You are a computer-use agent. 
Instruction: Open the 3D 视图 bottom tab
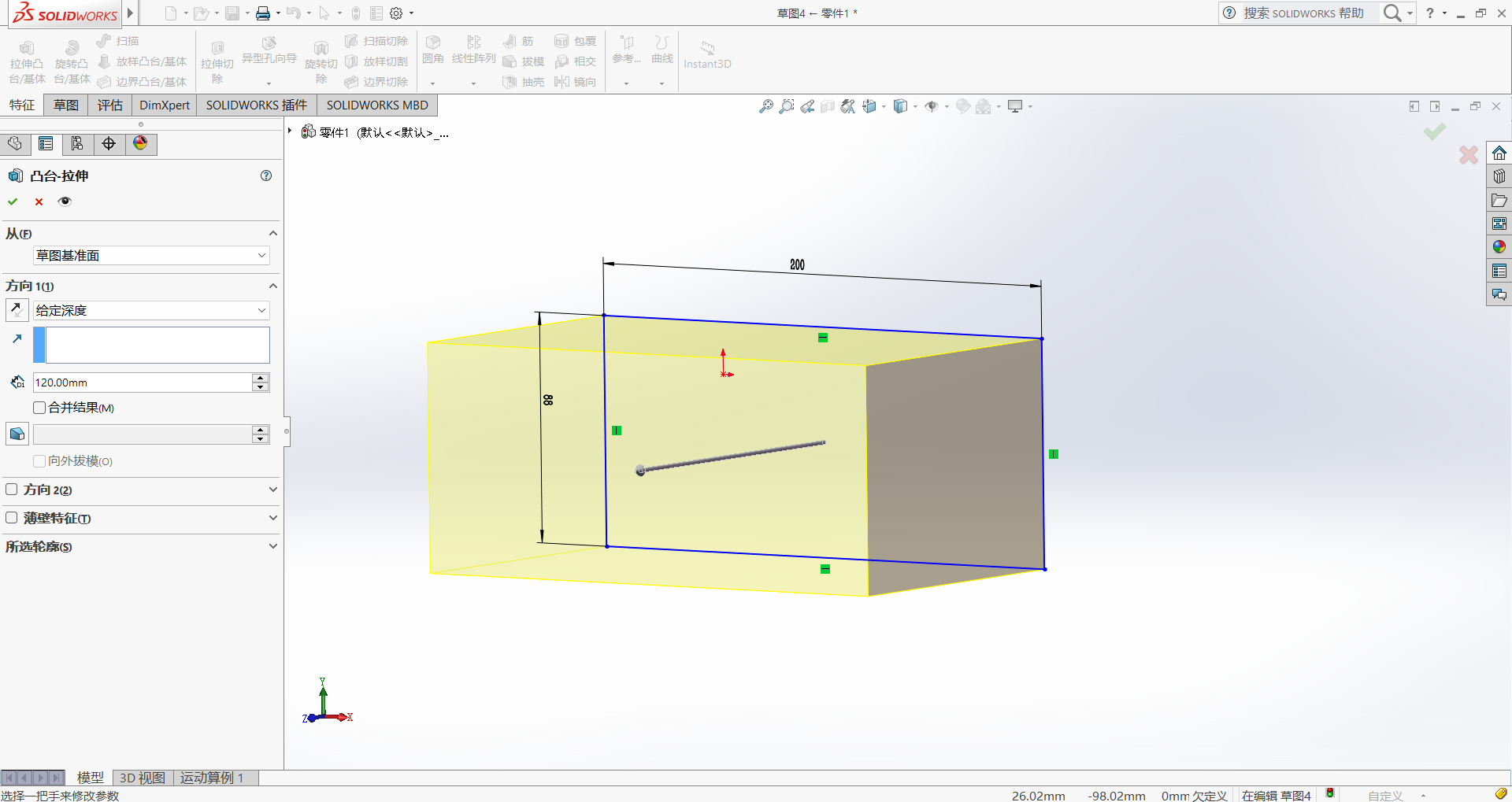(143, 778)
